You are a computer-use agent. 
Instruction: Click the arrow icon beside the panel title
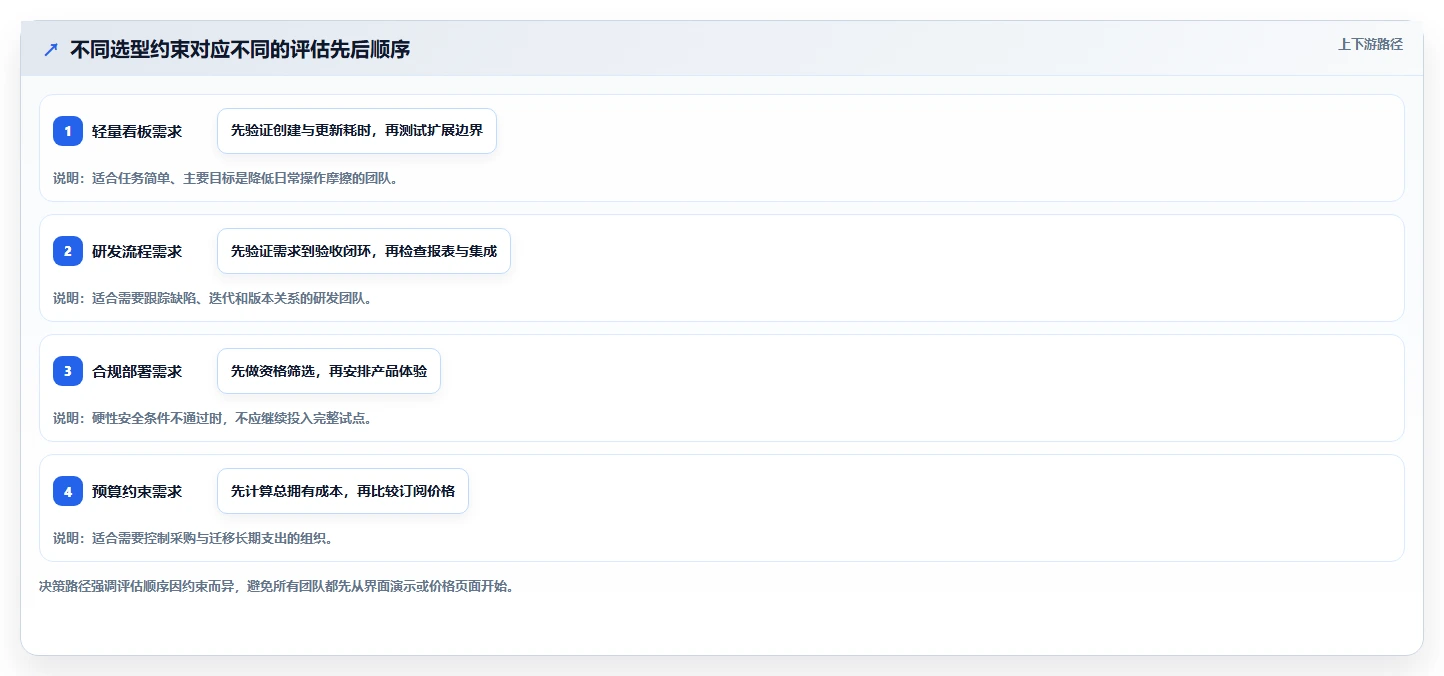[x=51, y=50]
